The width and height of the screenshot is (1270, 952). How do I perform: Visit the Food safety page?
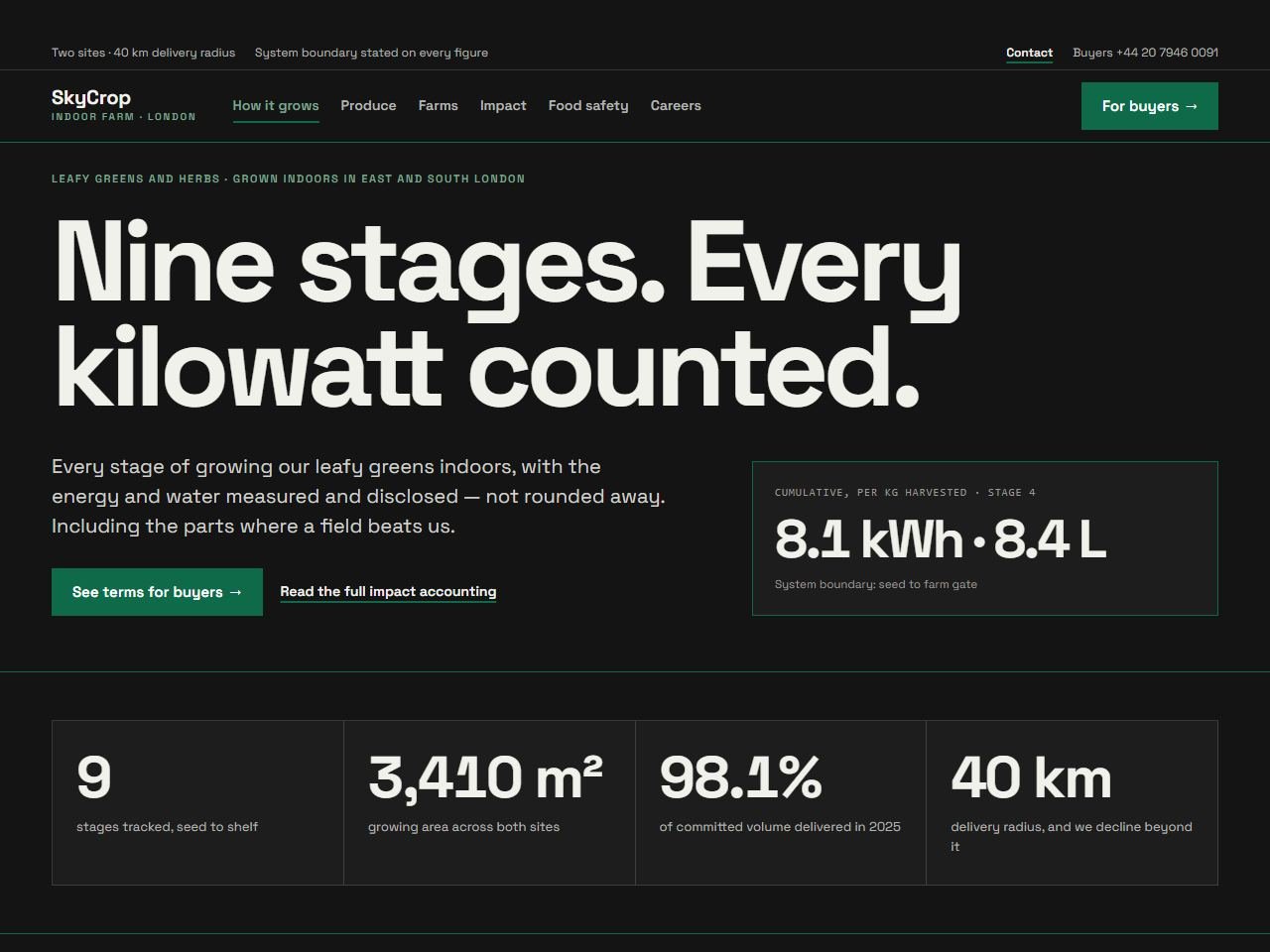tap(588, 106)
